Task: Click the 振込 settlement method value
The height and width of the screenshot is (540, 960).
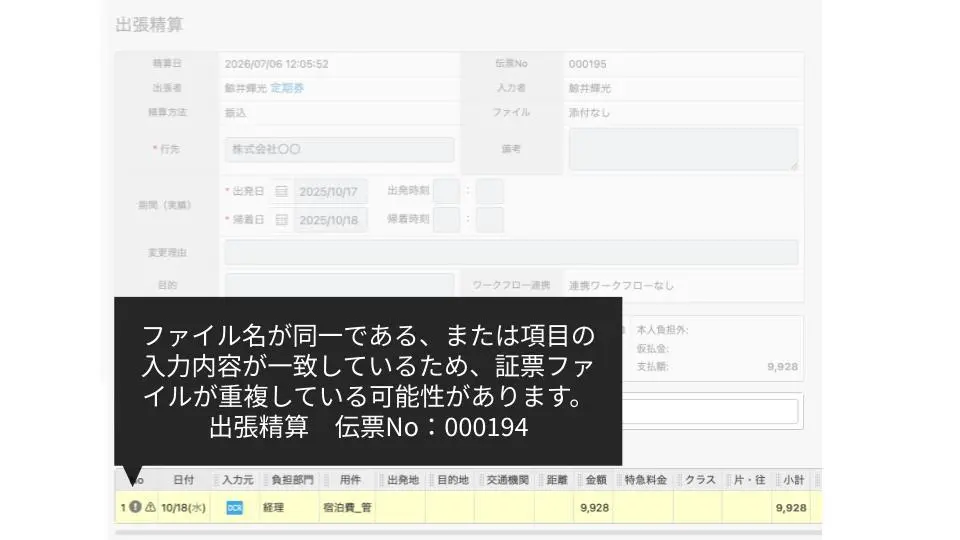Action: pyautogui.click(x=235, y=113)
